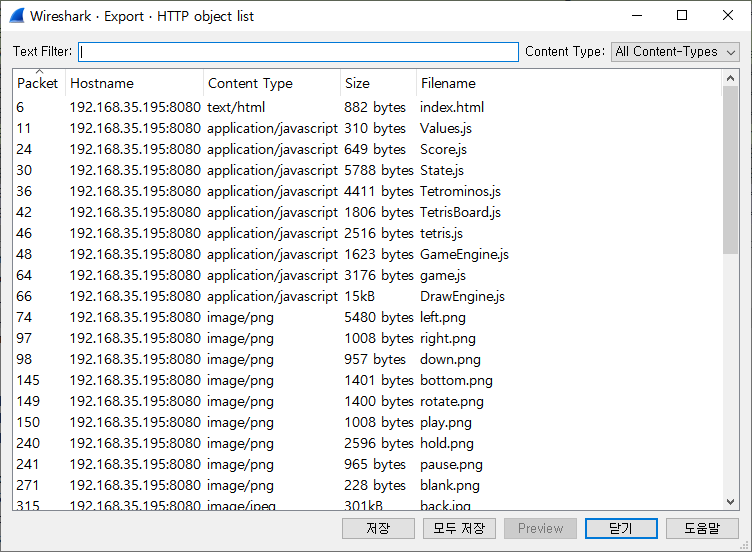
Task: Sort by the Content Type column header
Action: tap(272, 83)
